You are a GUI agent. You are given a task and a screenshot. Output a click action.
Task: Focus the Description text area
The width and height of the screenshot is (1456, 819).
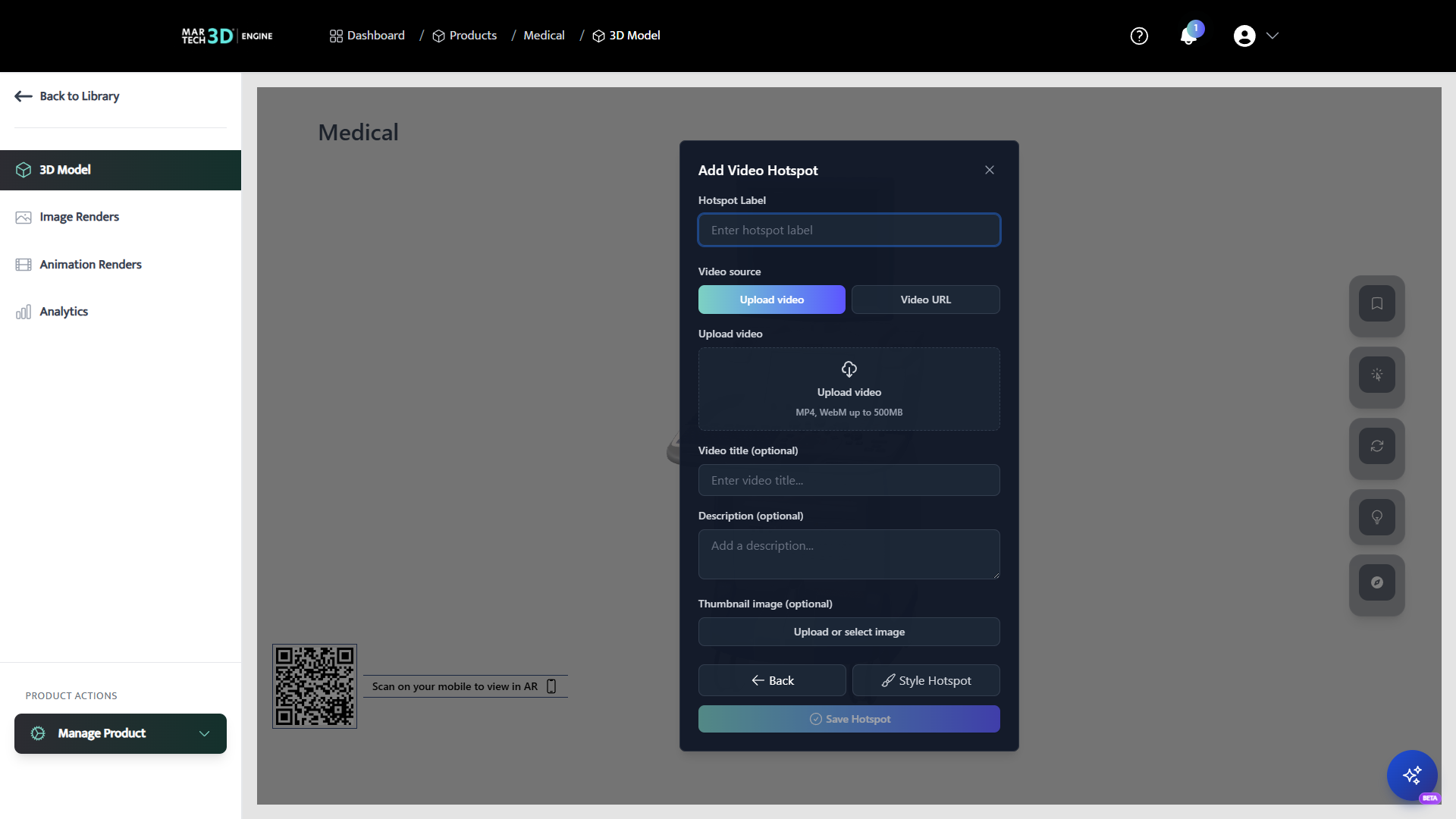849,554
